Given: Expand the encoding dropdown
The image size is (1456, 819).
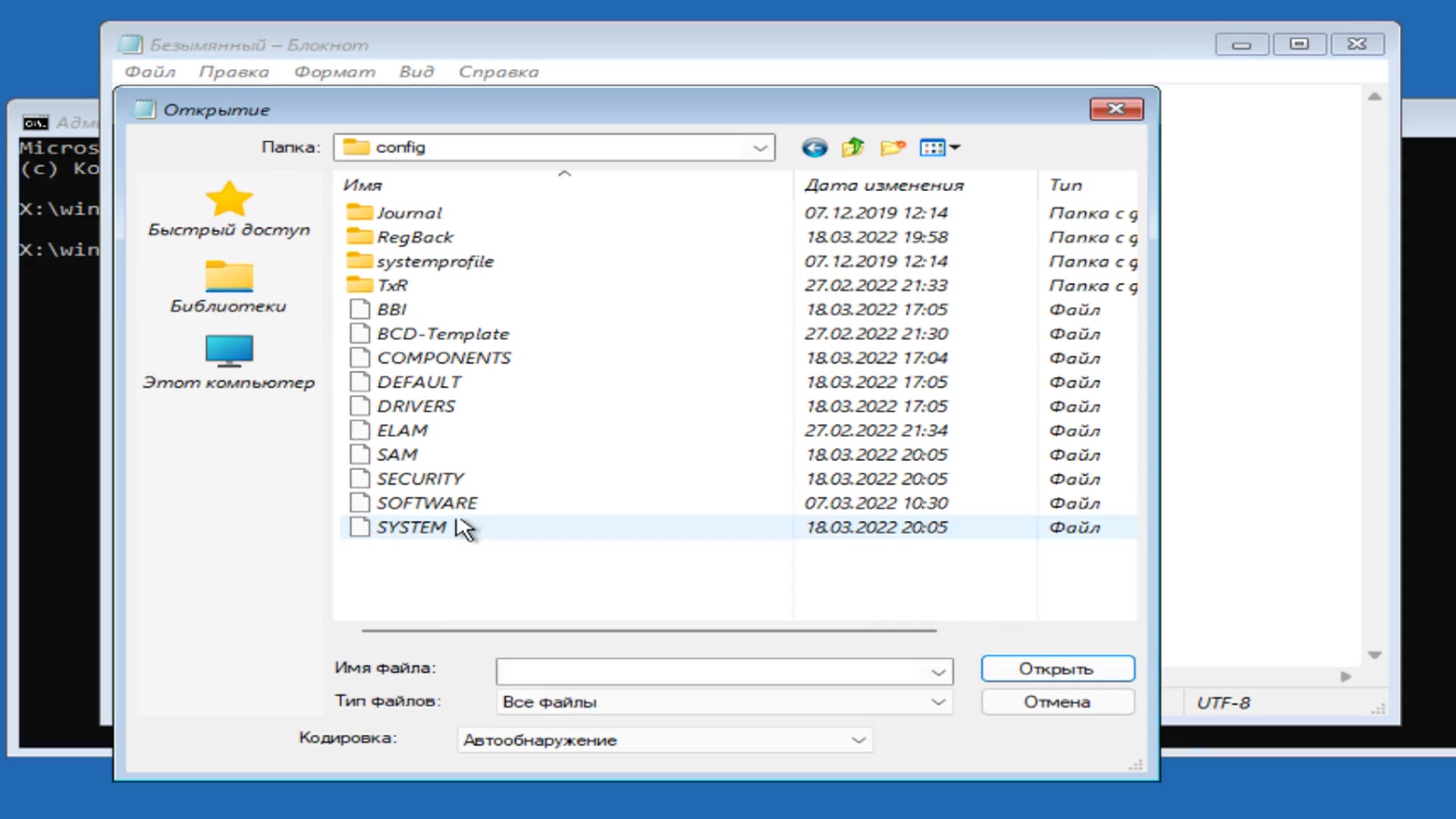Looking at the screenshot, I should (x=859, y=739).
